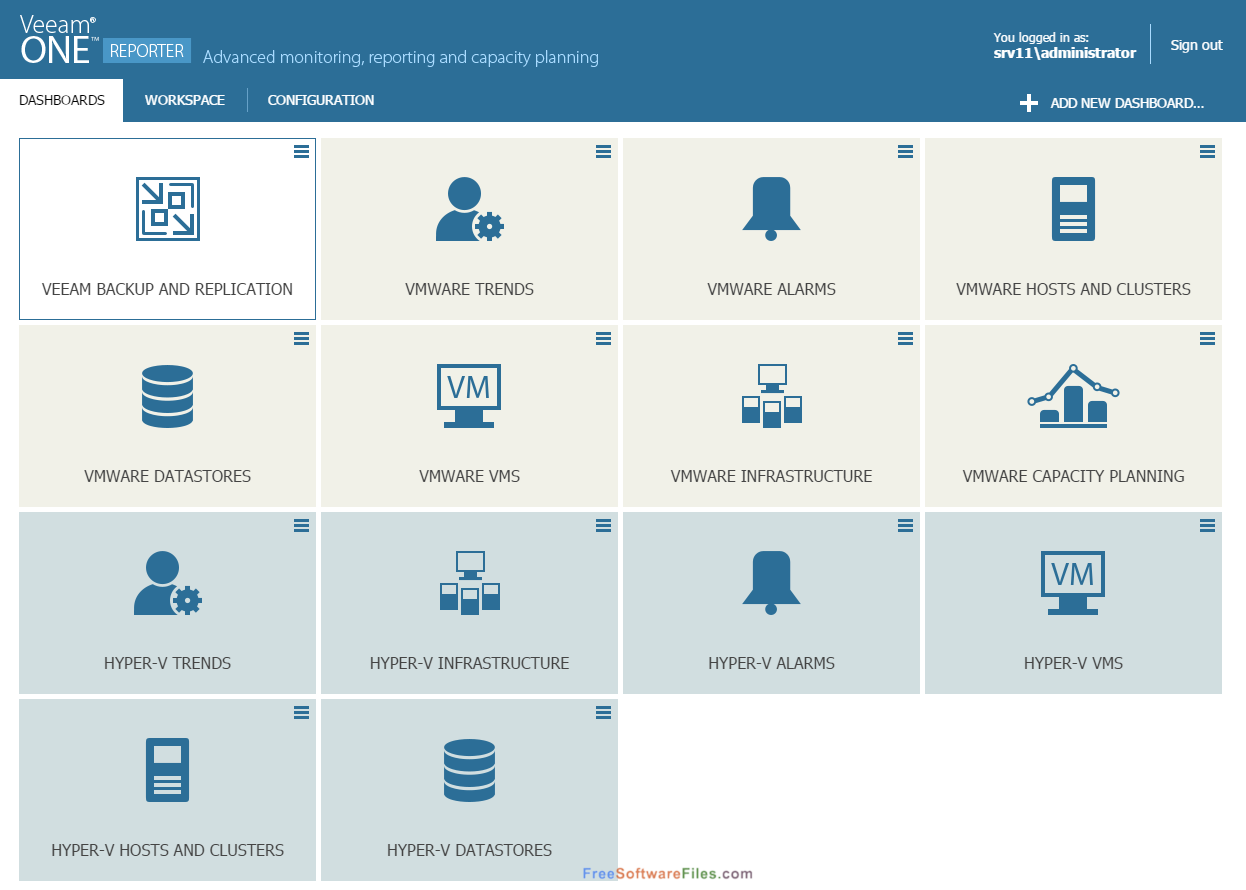Click the plus icon for adding a dashboard

[x=1028, y=103]
